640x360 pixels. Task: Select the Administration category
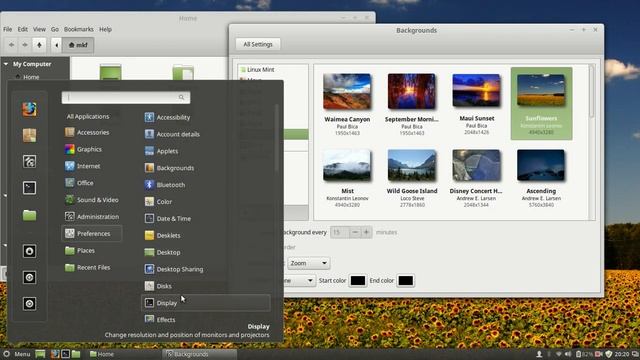92,216
